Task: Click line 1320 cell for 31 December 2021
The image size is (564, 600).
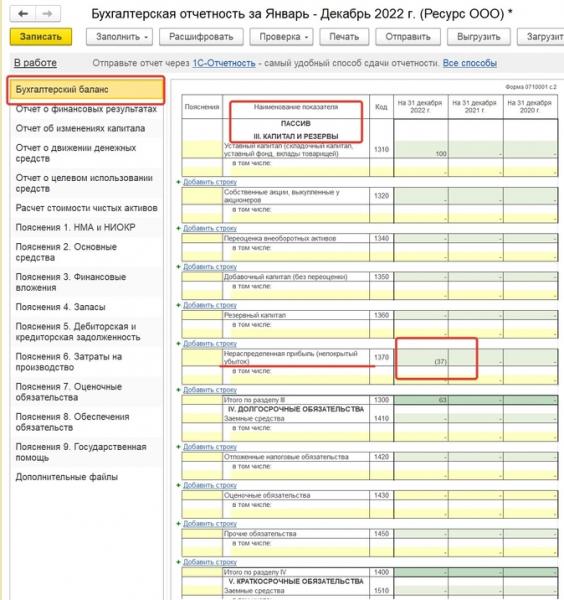Action: (476, 196)
